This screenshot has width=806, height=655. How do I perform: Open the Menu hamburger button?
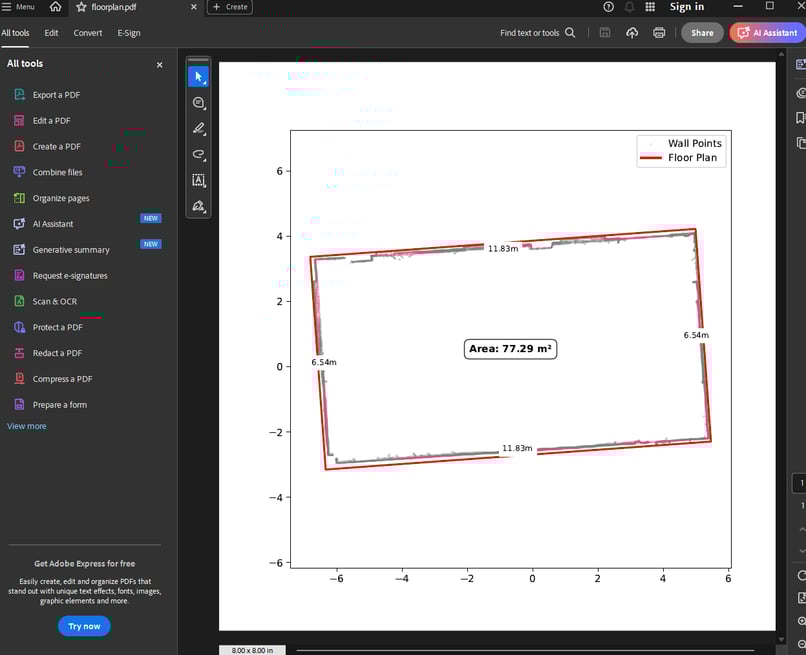(x=18, y=7)
